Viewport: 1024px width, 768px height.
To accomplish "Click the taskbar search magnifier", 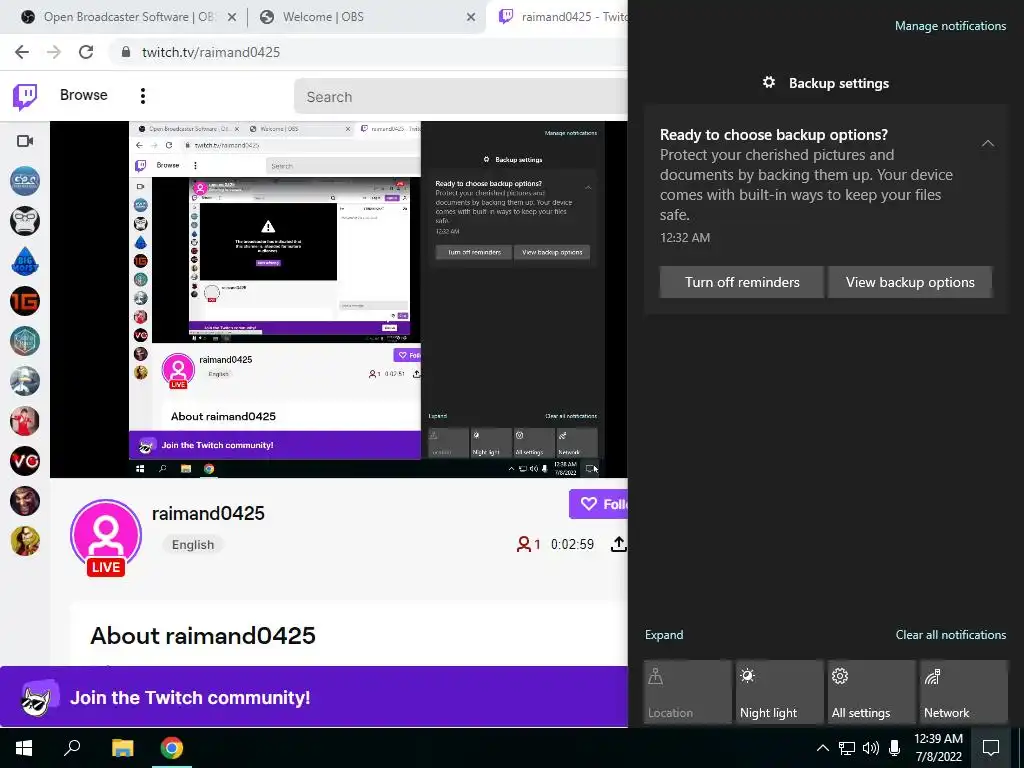I will (72, 748).
